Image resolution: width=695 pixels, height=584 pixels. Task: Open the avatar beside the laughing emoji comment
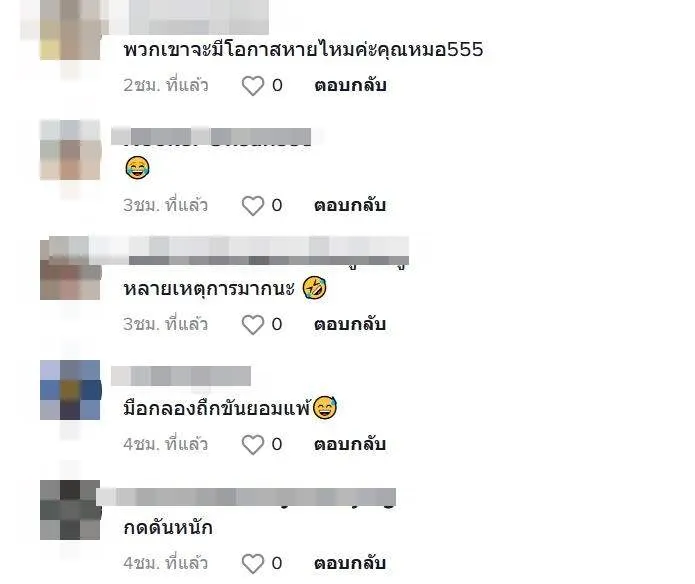pyautogui.click(x=70, y=150)
